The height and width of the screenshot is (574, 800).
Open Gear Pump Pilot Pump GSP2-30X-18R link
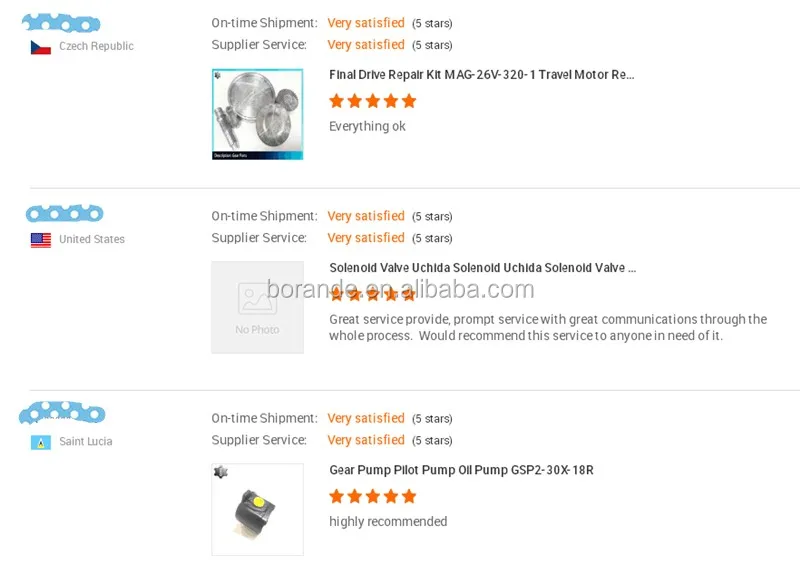click(x=461, y=470)
